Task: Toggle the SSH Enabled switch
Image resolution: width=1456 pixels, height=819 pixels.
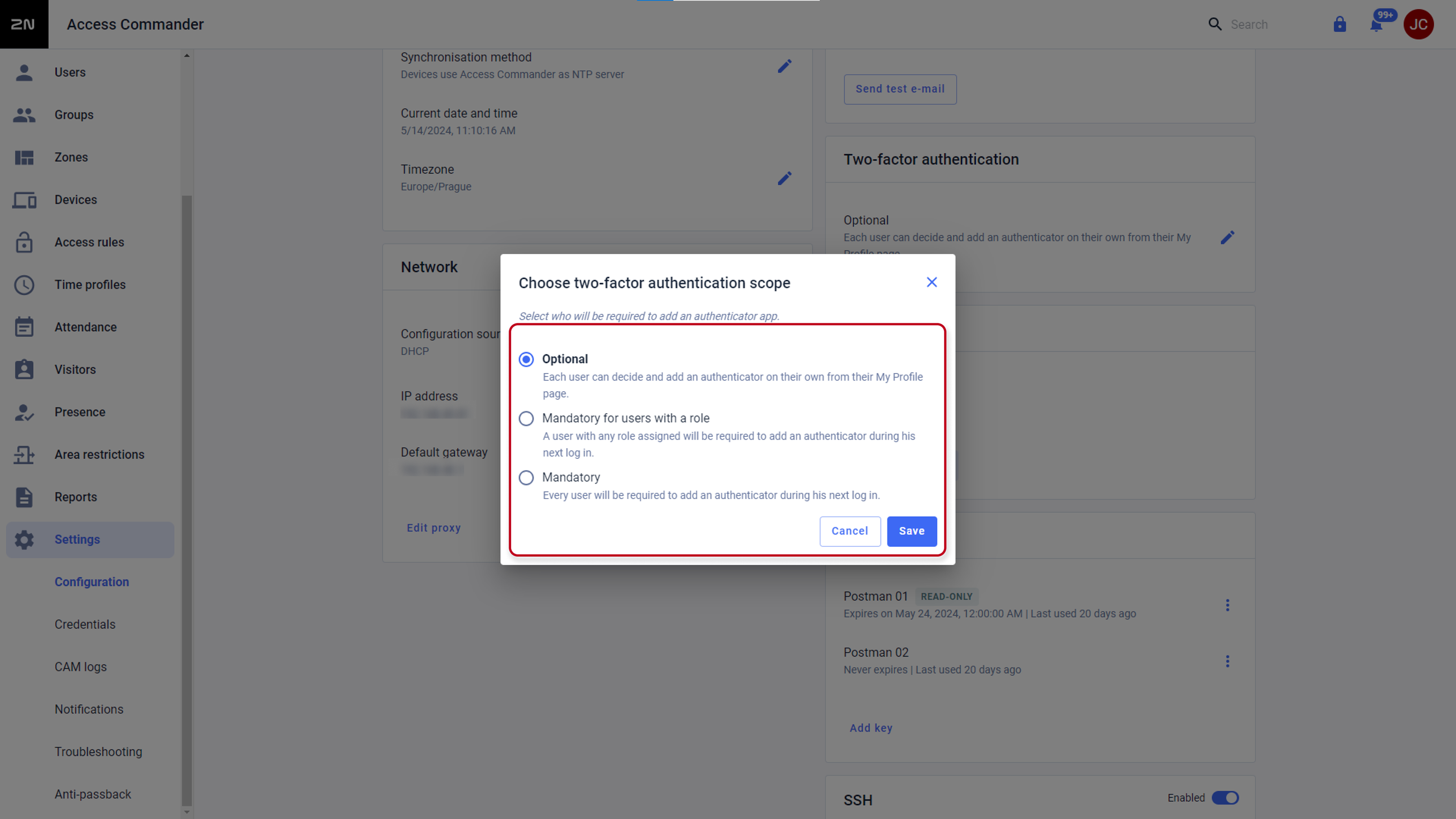Action: click(1225, 798)
